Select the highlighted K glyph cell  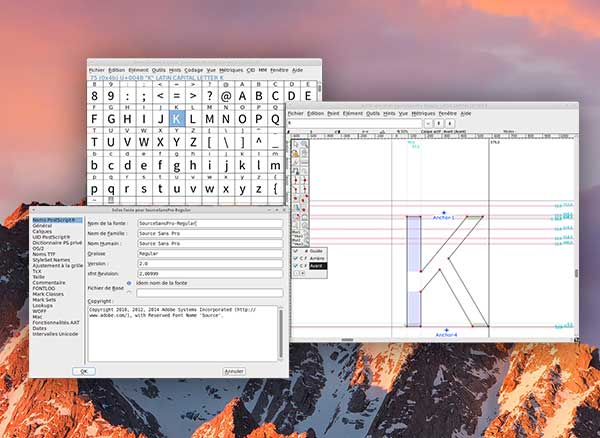pos(177,119)
